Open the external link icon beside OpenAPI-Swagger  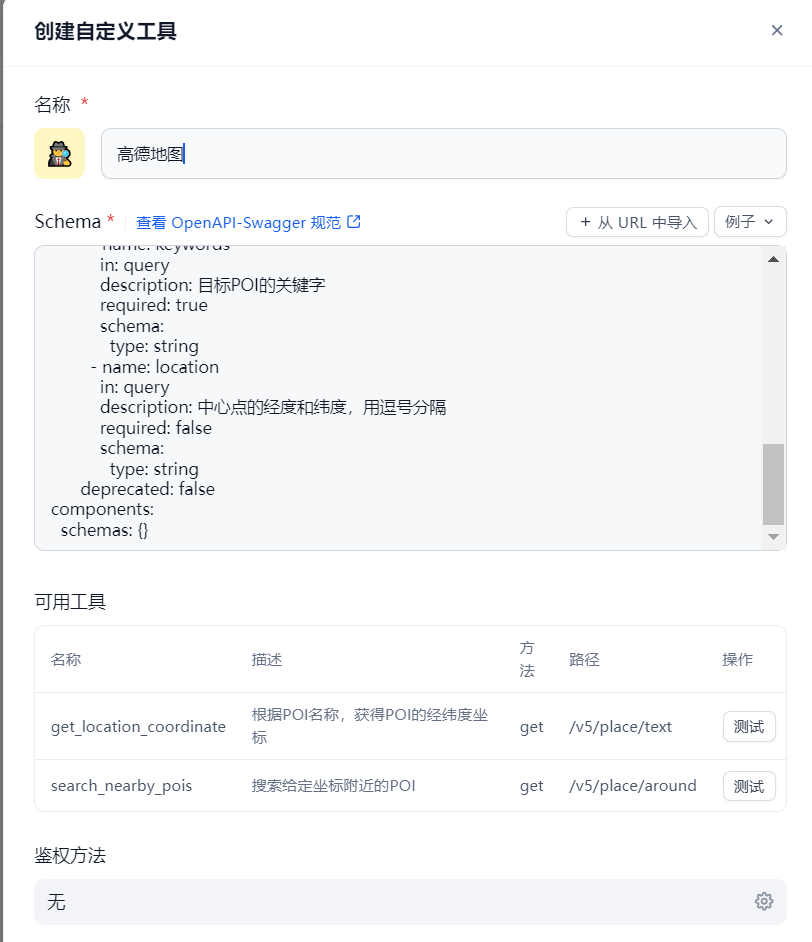[354, 222]
